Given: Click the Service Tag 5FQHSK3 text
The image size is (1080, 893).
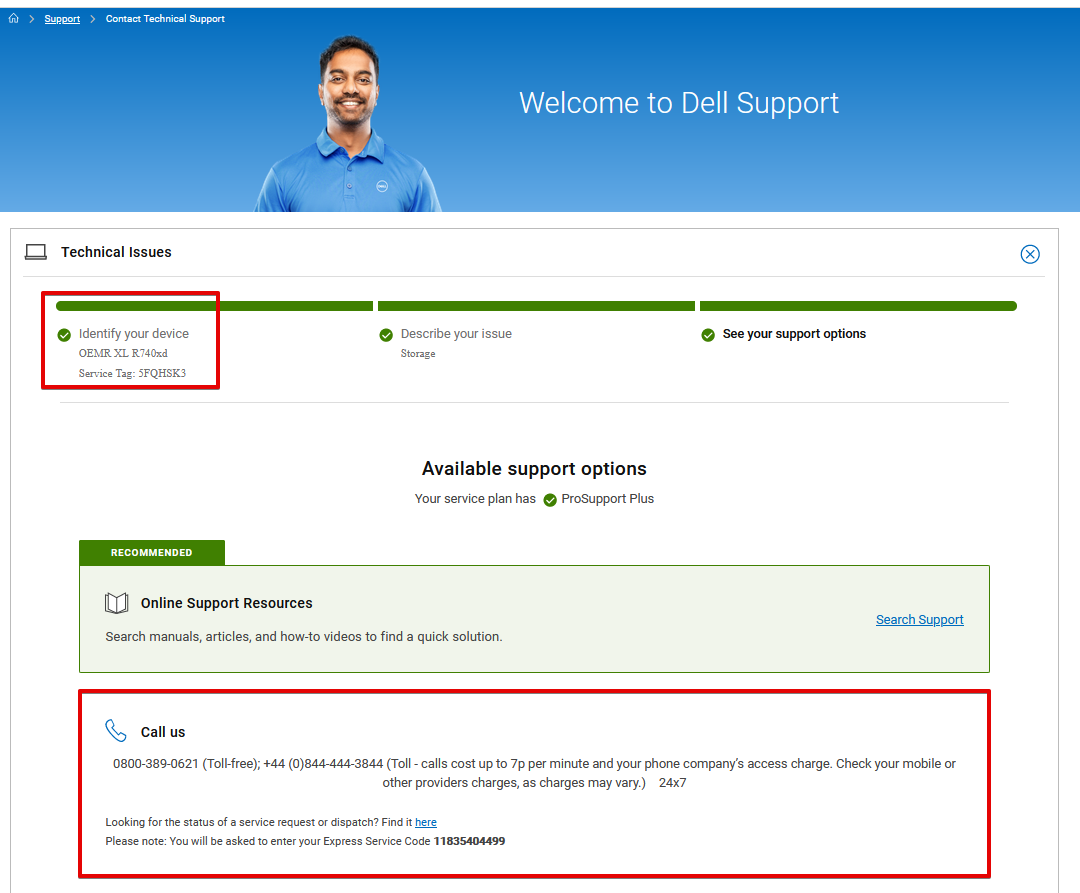Looking at the screenshot, I should pos(132,373).
